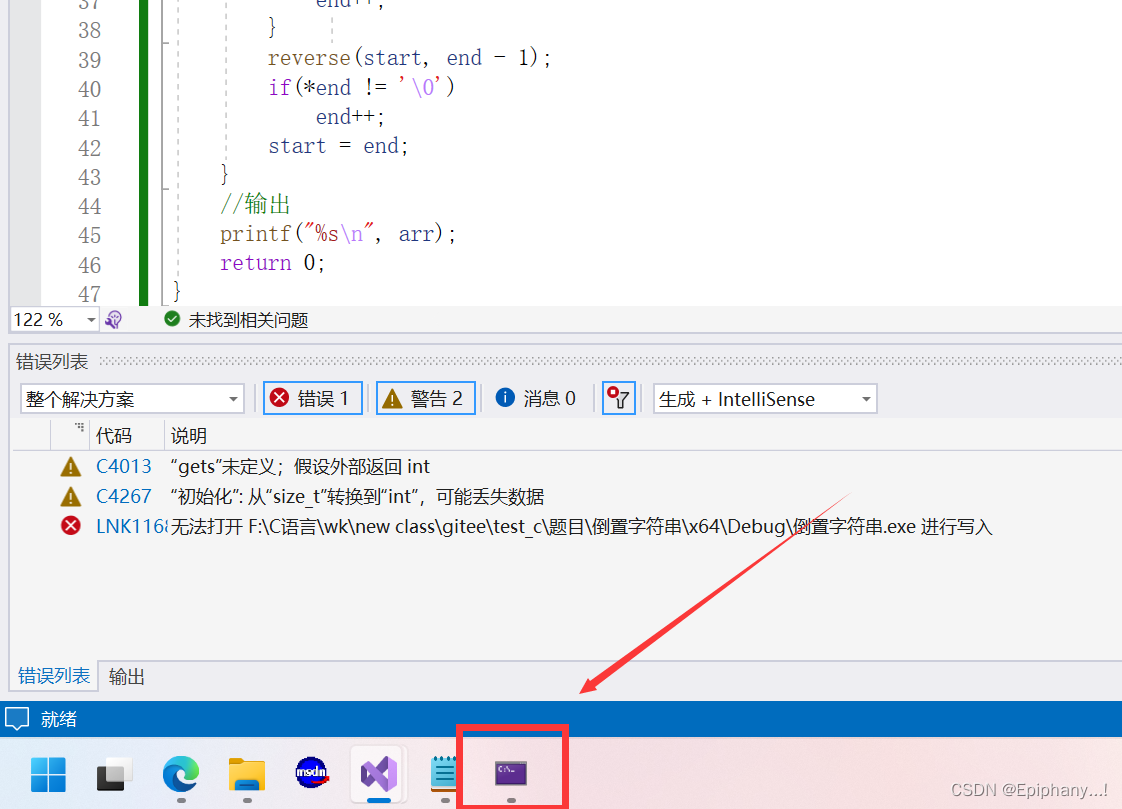Viewport: 1122px width, 809px height.
Task: Toggle the 警告 2 warnings filter
Action: 425,397
